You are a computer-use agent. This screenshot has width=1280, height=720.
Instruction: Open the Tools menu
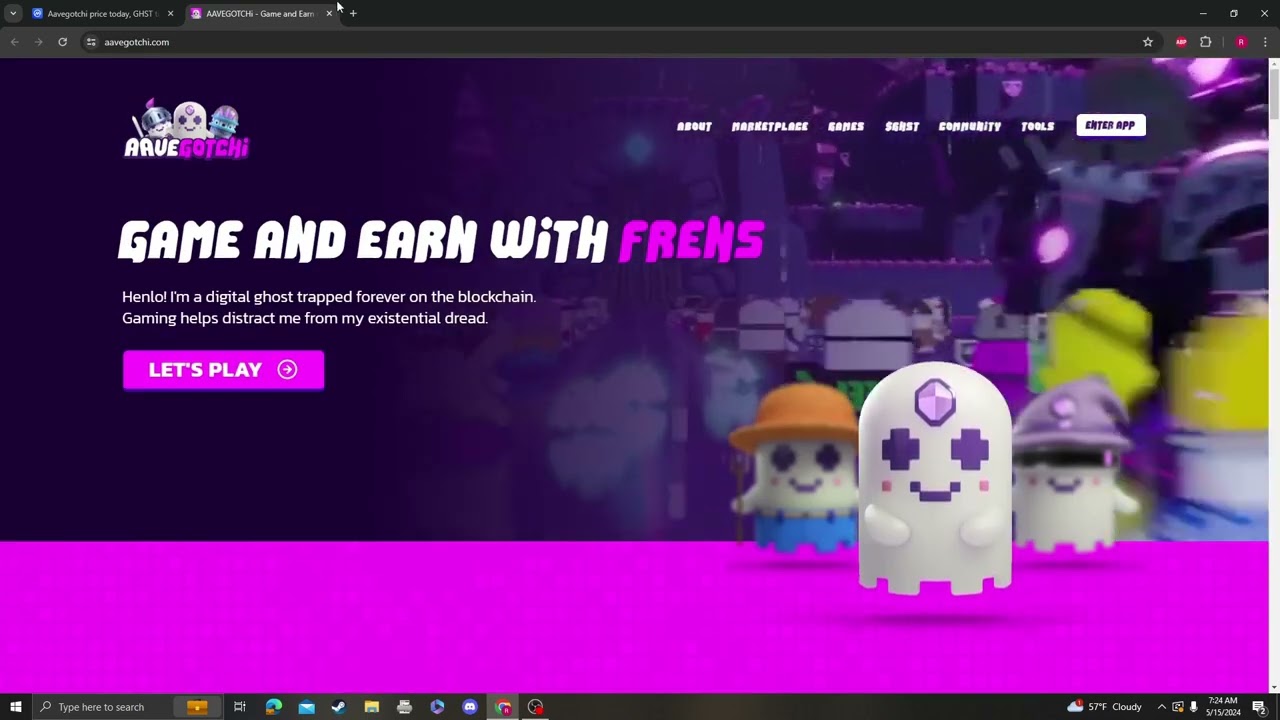(1038, 126)
